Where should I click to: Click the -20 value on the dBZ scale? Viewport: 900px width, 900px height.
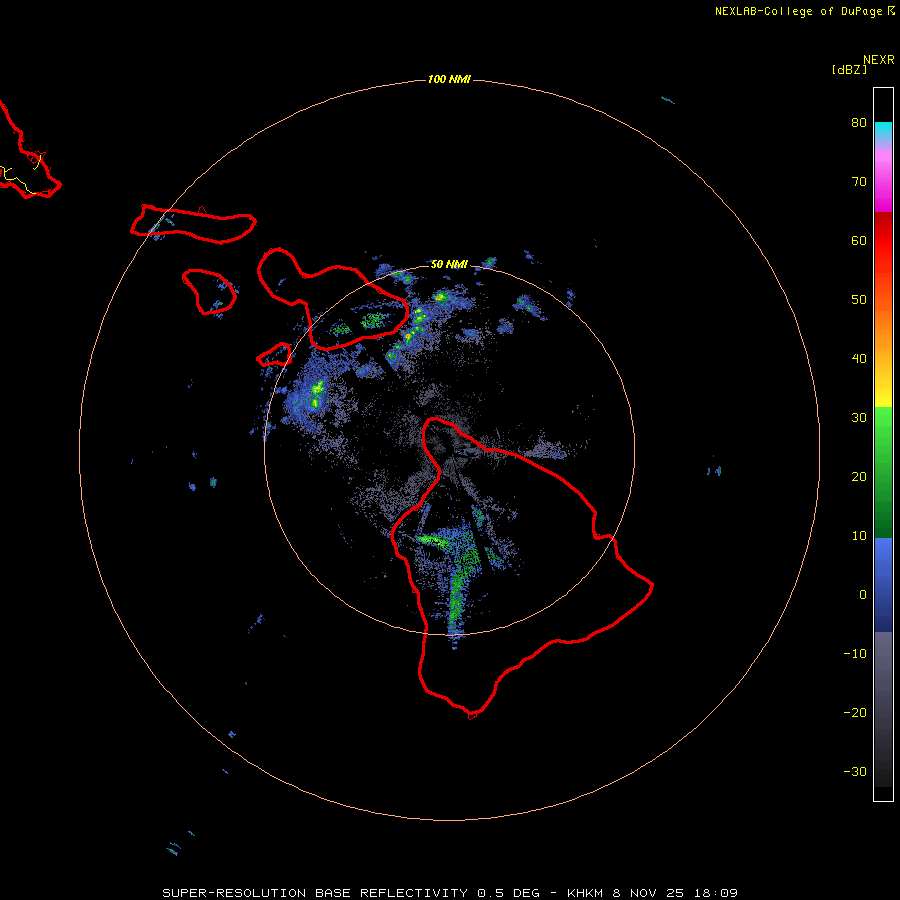click(855, 712)
